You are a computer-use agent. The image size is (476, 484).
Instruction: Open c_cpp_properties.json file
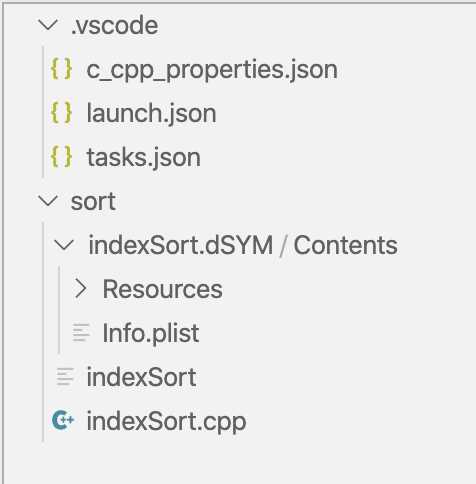[x=212, y=70]
